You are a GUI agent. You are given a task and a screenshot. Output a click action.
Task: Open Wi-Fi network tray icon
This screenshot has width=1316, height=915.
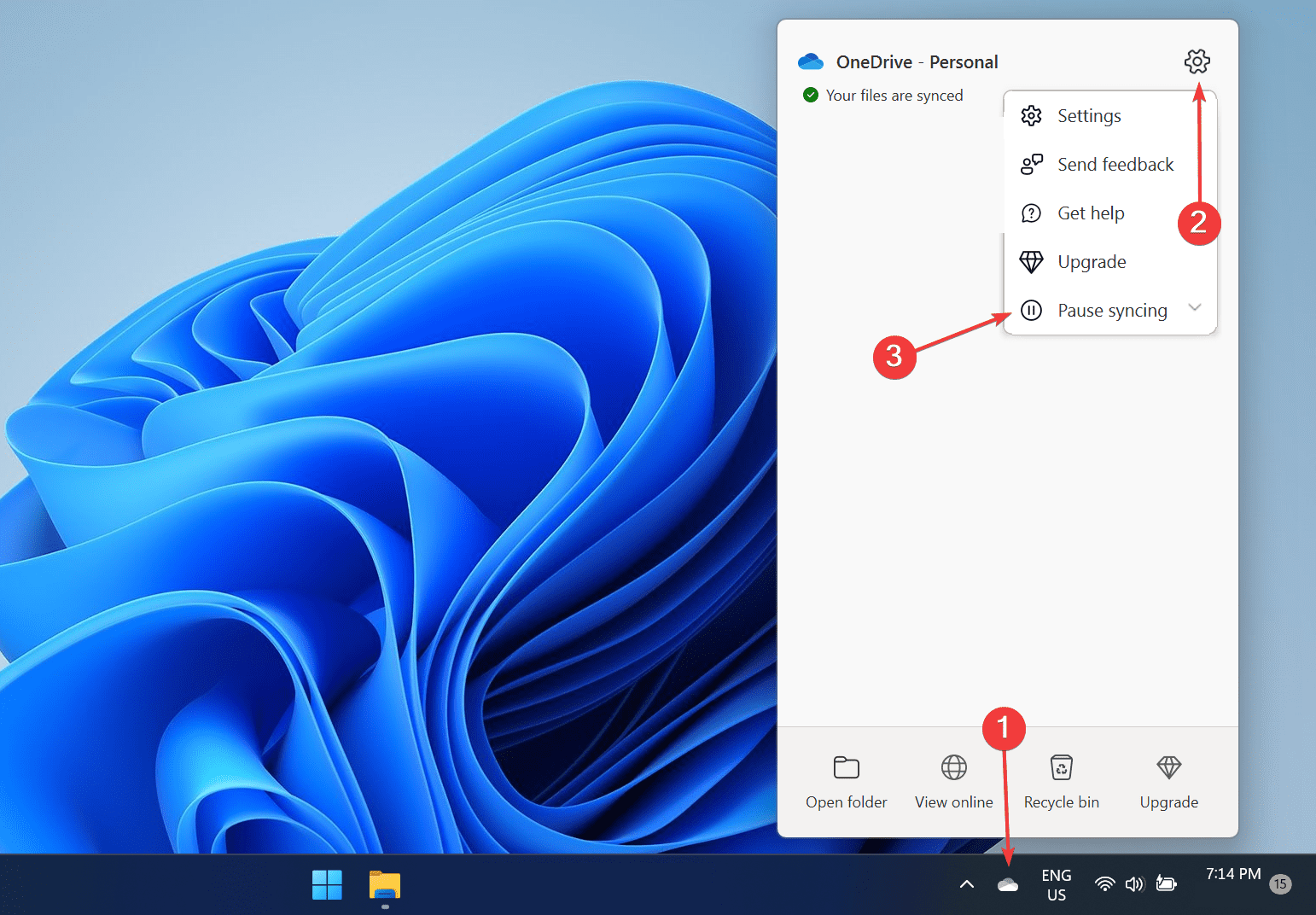[x=1105, y=884]
